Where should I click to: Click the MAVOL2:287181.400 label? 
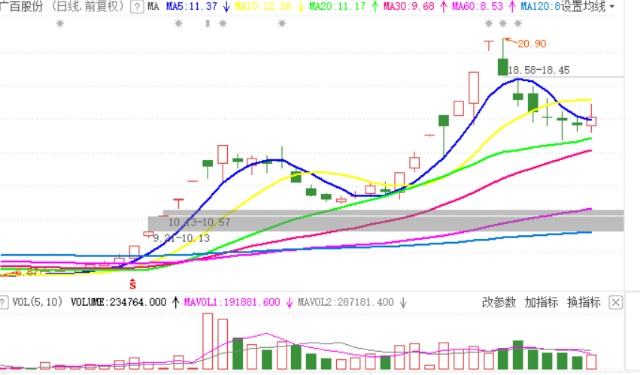pos(345,302)
